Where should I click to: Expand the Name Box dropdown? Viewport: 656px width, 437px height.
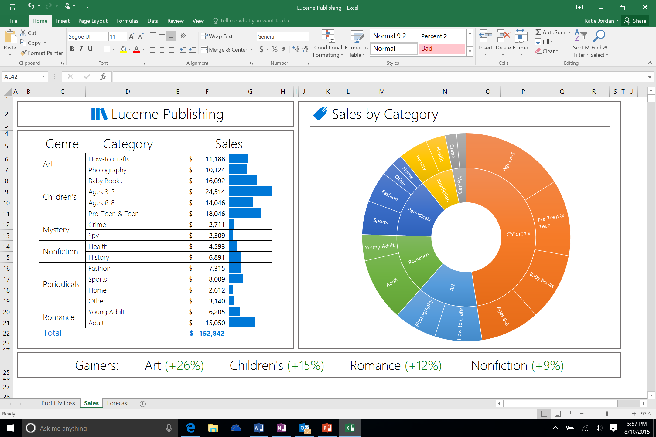tap(47, 76)
